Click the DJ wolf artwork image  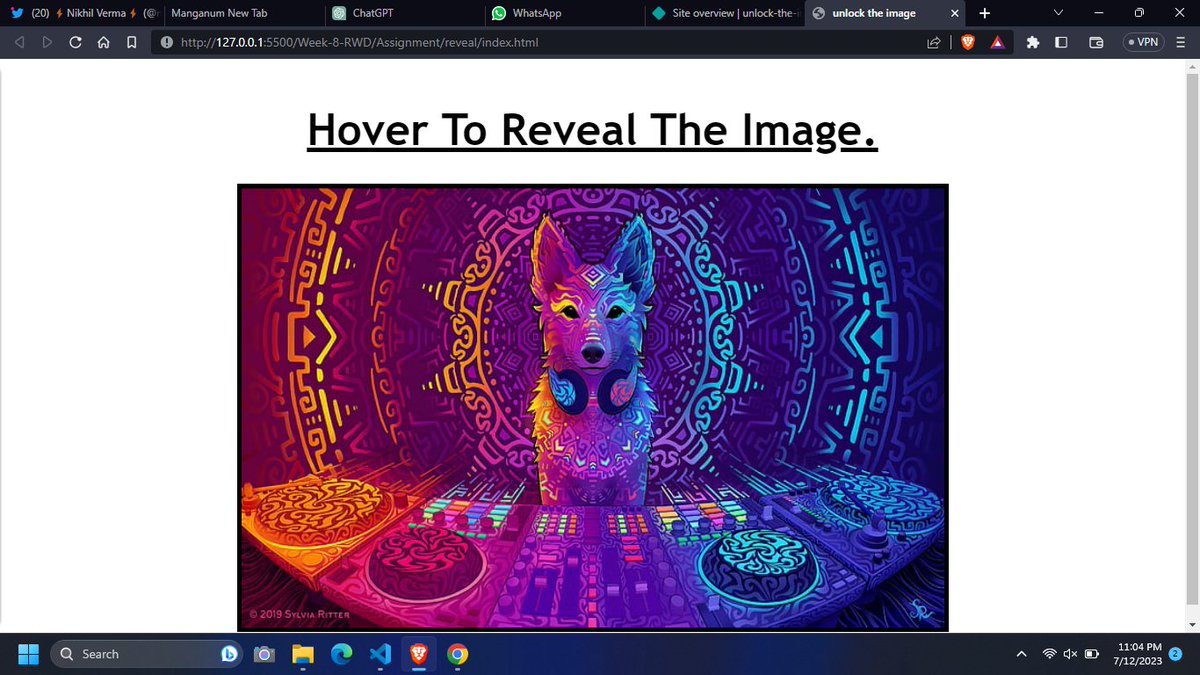tap(593, 408)
